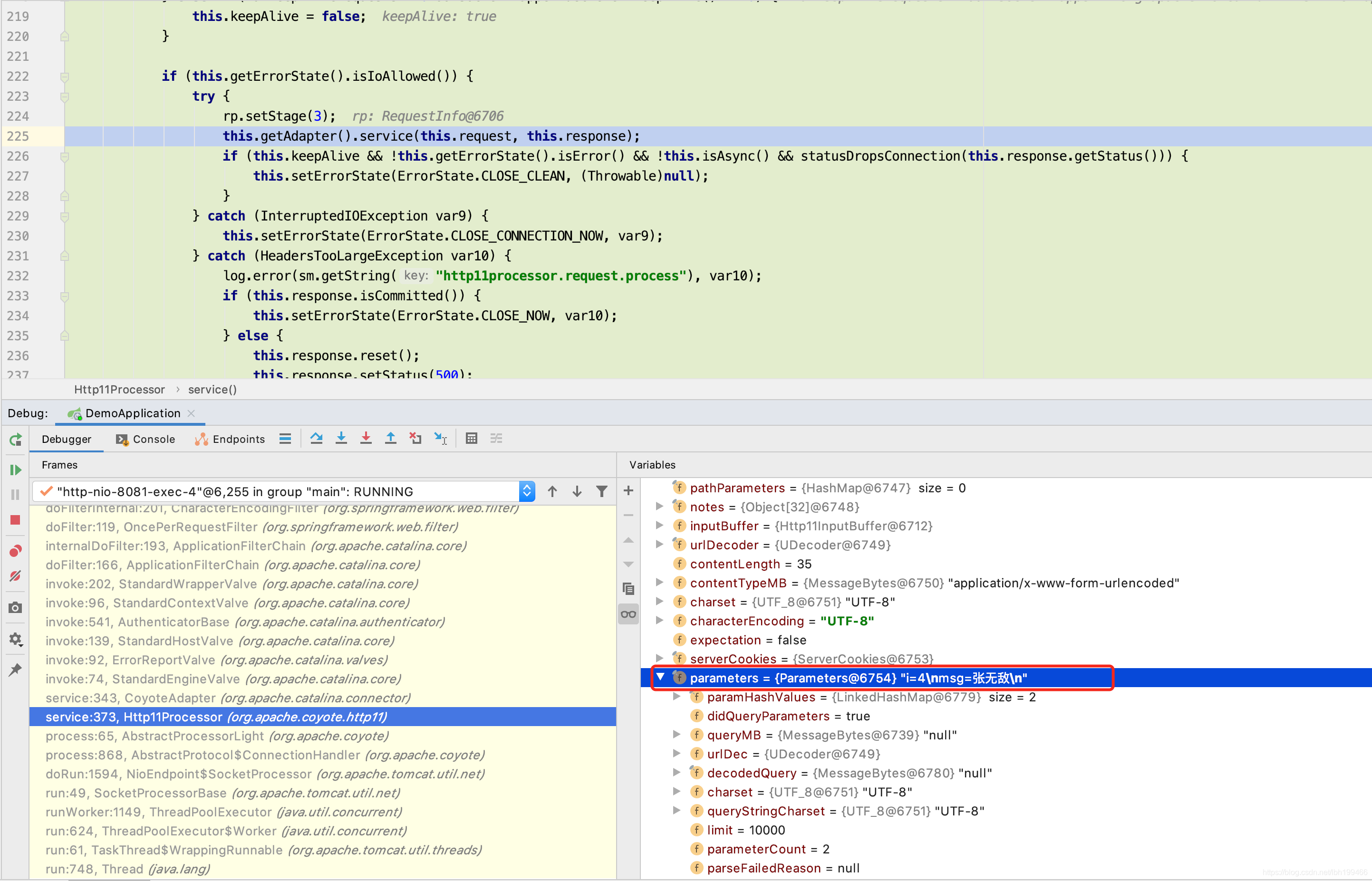Select frame invoke:541, AuthenticatorBase
This screenshot has height=881, width=1372.
pos(323,622)
